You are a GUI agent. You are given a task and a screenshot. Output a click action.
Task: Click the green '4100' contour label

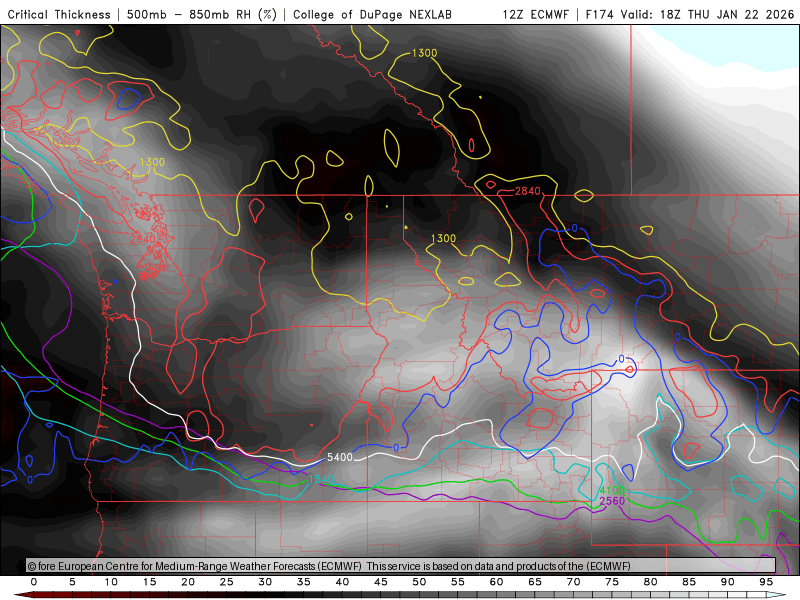(x=612, y=491)
